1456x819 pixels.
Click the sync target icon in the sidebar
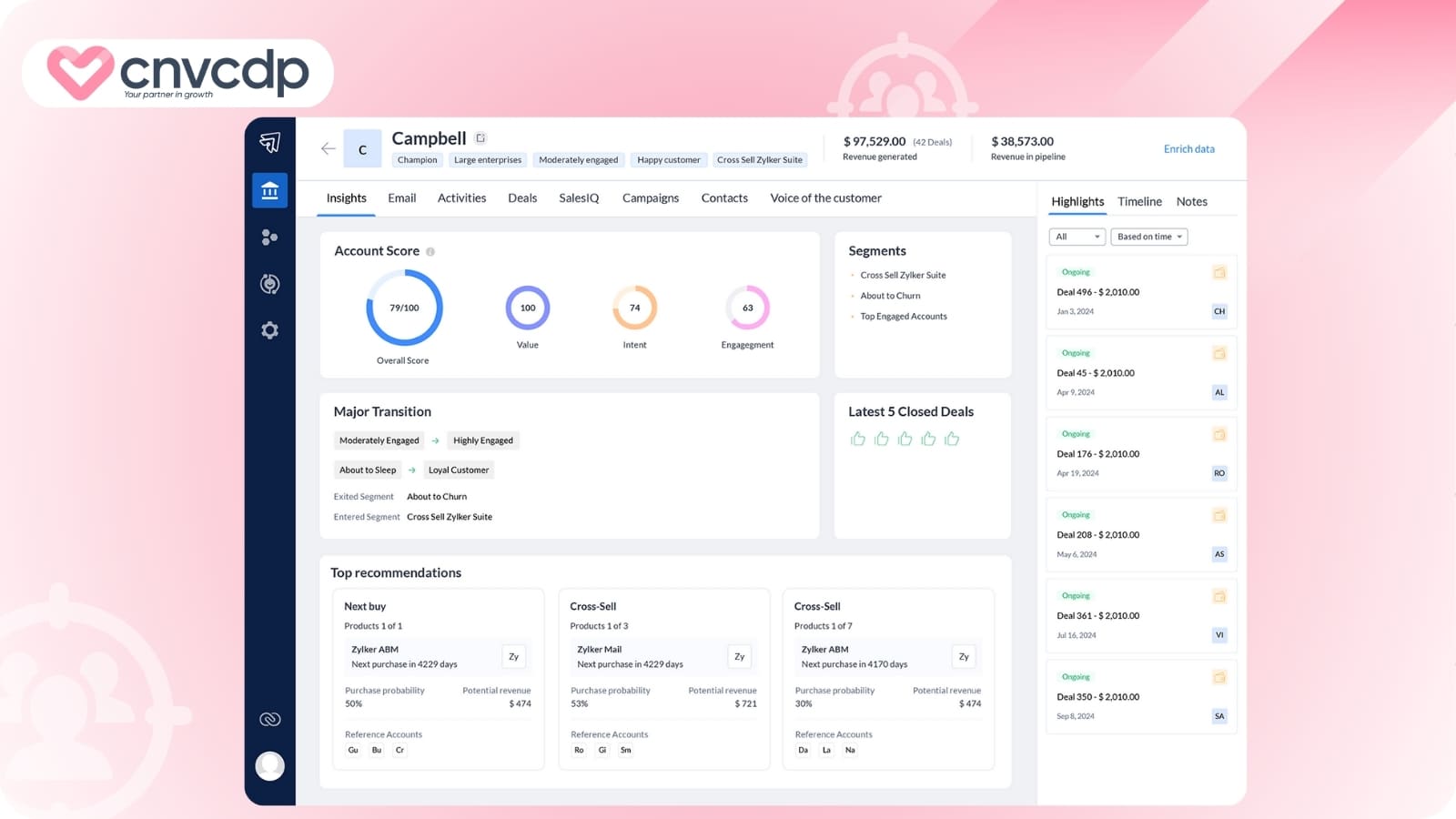(x=268, y=284)
